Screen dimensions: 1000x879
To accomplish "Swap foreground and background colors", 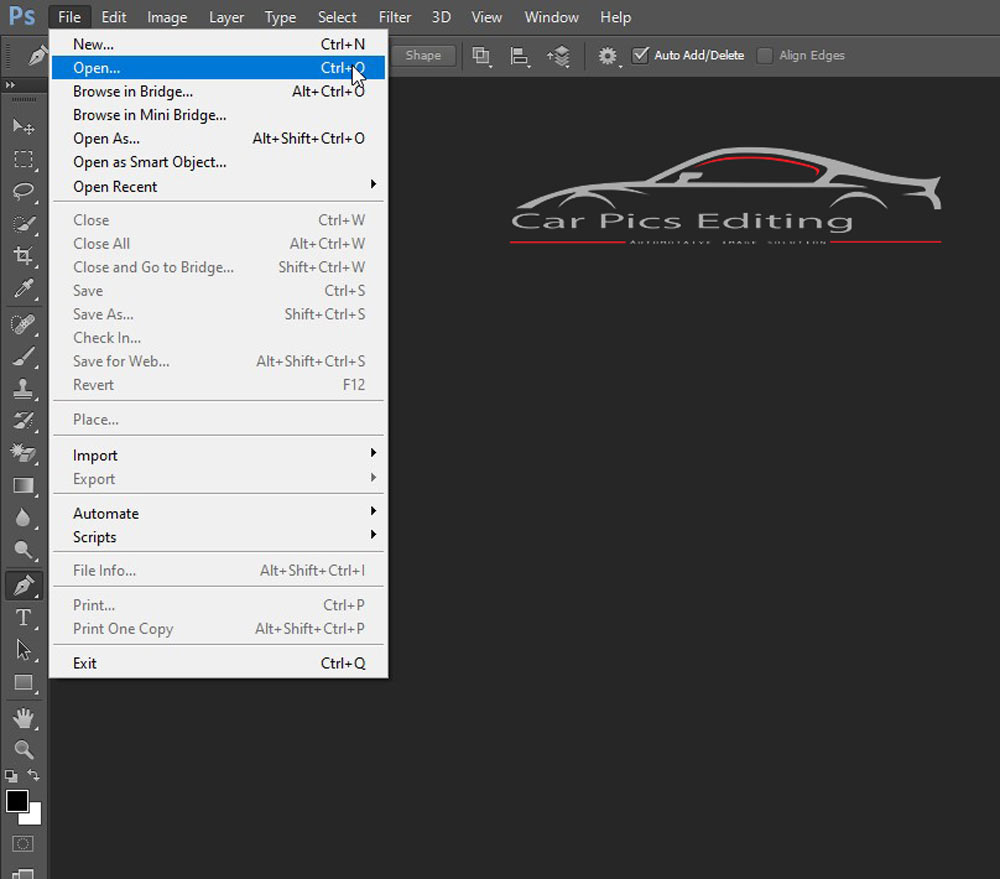I will pyautogui.click(x=33, y=775).
